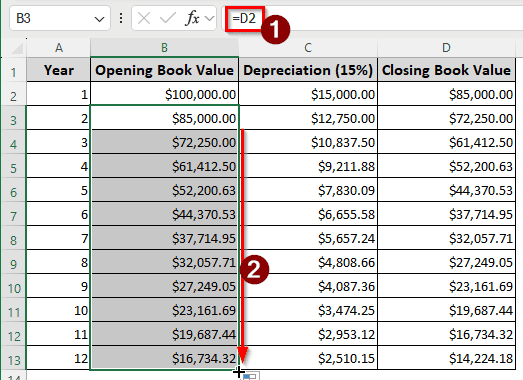Select cell with $10,837.50
This screenshot has height=380, width=523.
tap(308, 142)
